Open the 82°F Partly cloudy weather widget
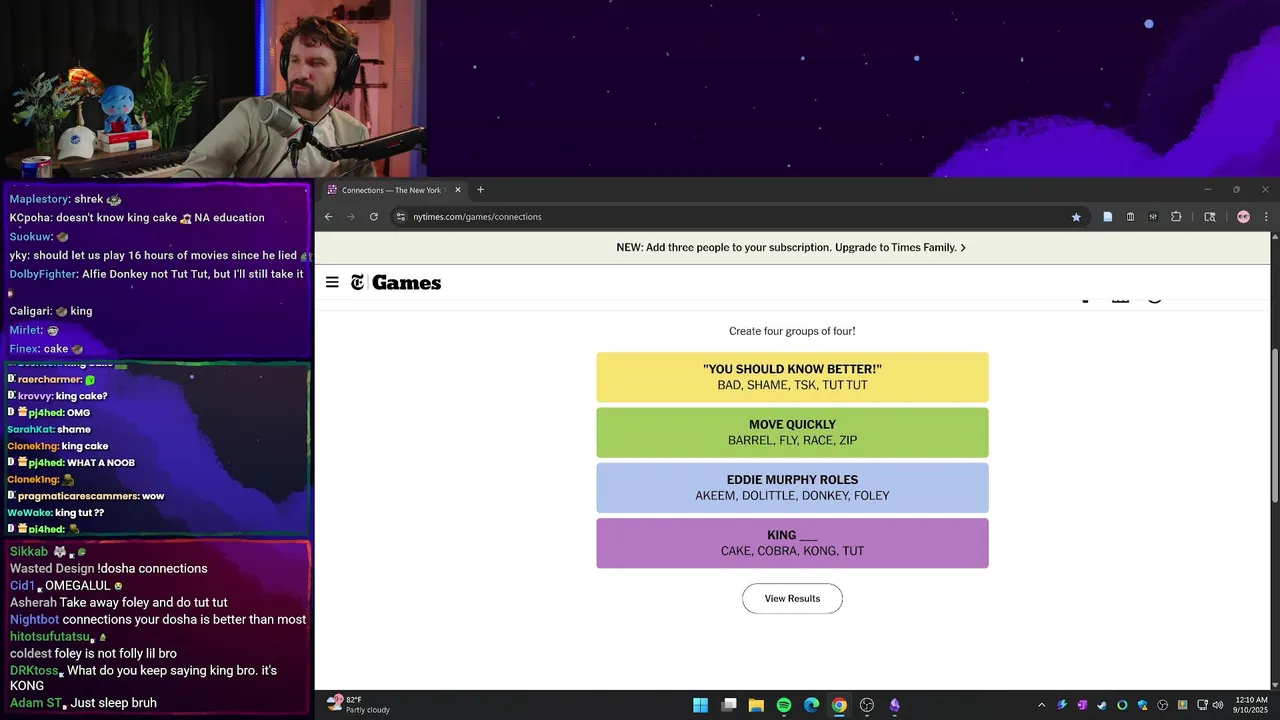 click(358, 705)
